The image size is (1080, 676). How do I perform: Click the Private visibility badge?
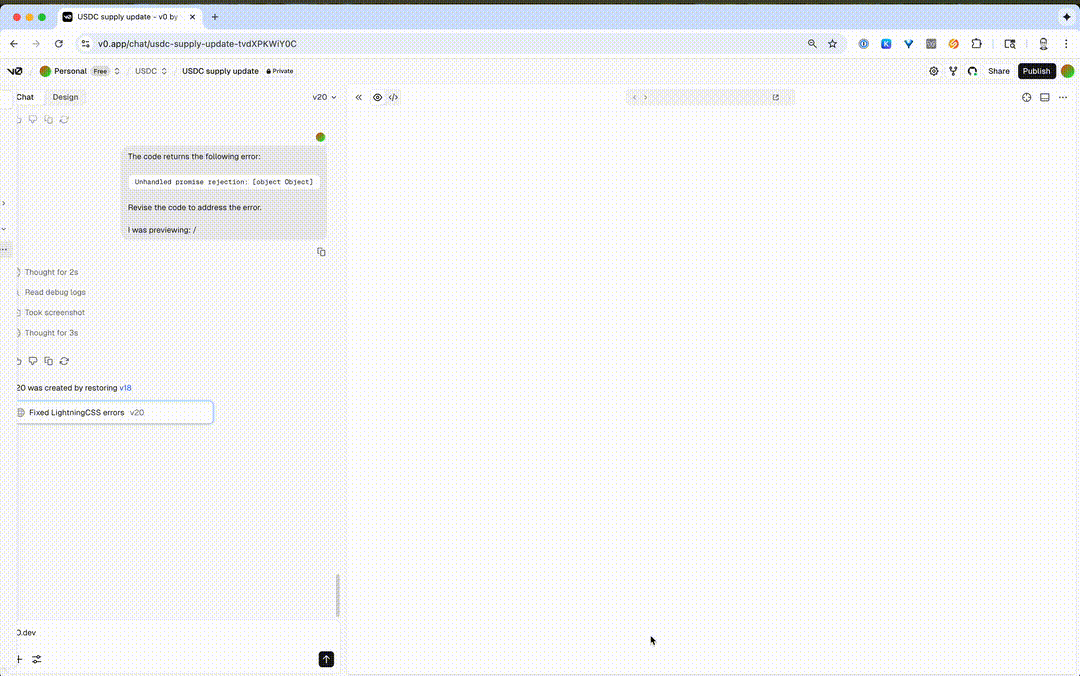coord(280,71)
